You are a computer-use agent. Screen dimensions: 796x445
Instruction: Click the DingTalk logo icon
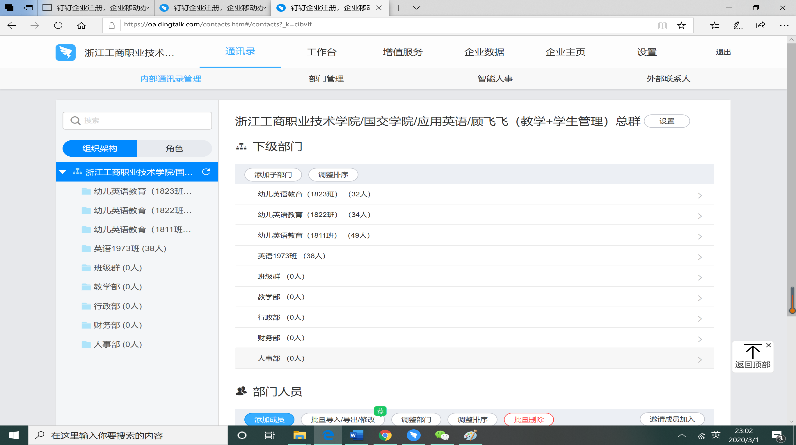pos(65,52)
